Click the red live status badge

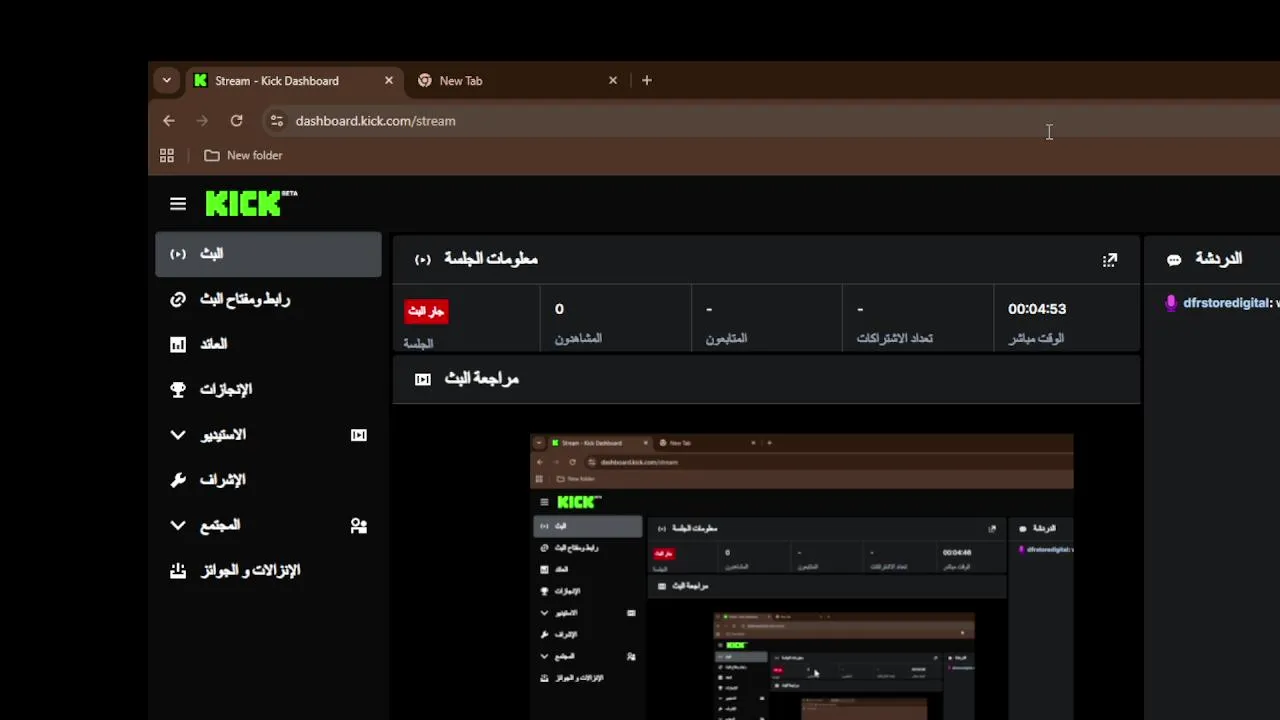pyautogui.click(x=426, y=311)
